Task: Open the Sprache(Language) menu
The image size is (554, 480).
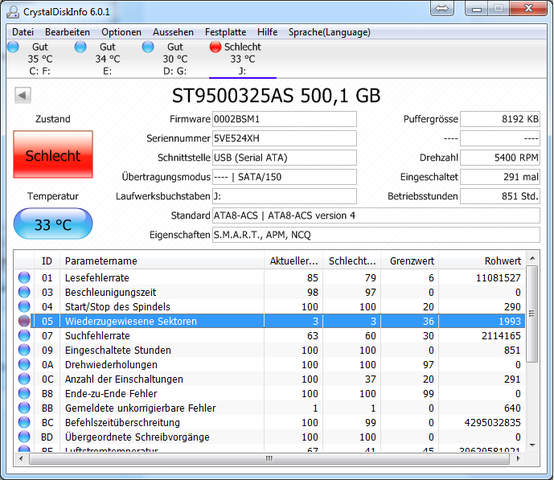Action: click(329, 32)
